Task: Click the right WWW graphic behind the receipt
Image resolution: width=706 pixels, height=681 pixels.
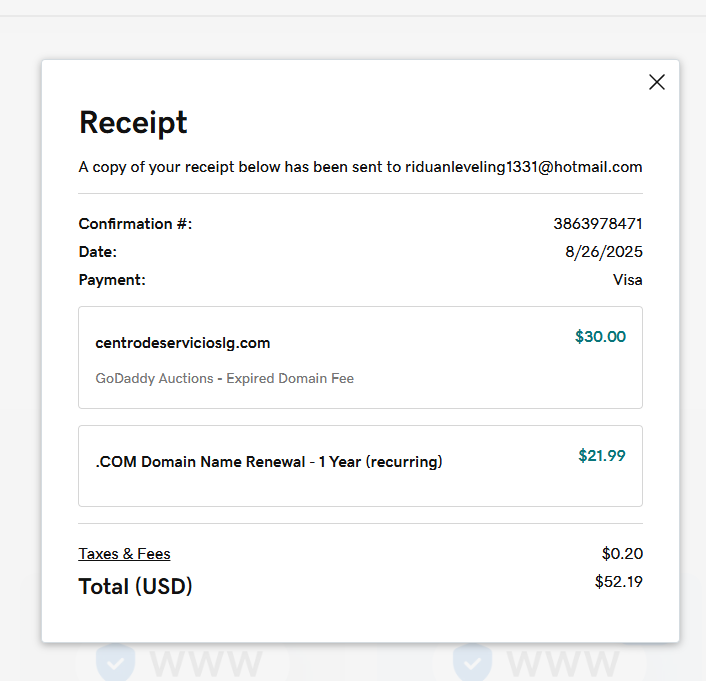Action: 563,664
